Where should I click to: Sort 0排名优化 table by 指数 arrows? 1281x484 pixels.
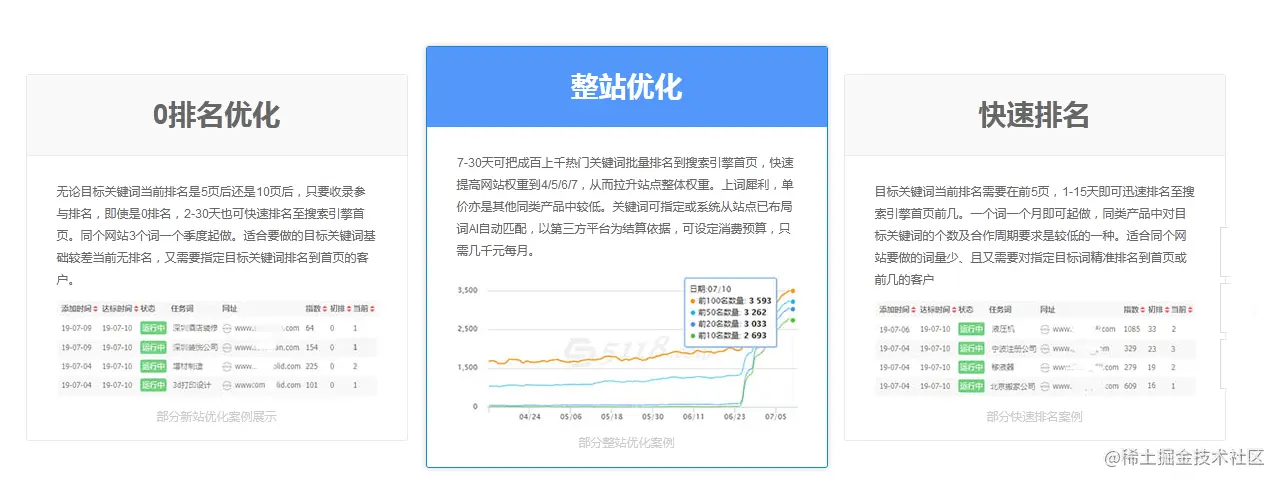325,309
